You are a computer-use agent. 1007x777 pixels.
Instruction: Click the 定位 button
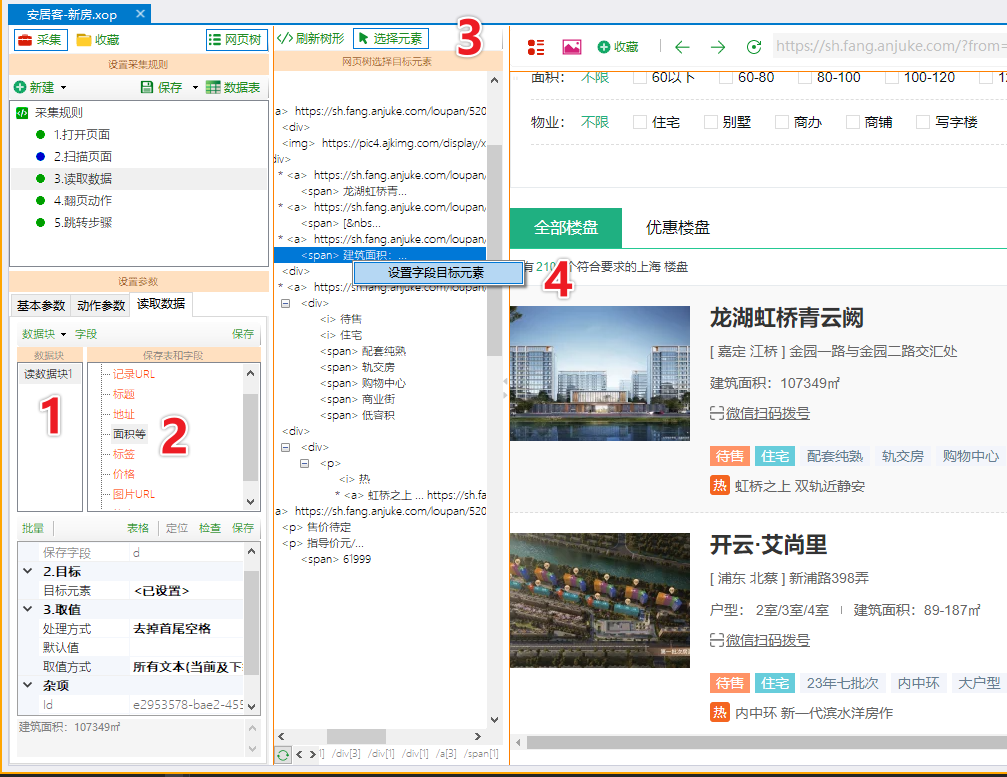(177, 528)
